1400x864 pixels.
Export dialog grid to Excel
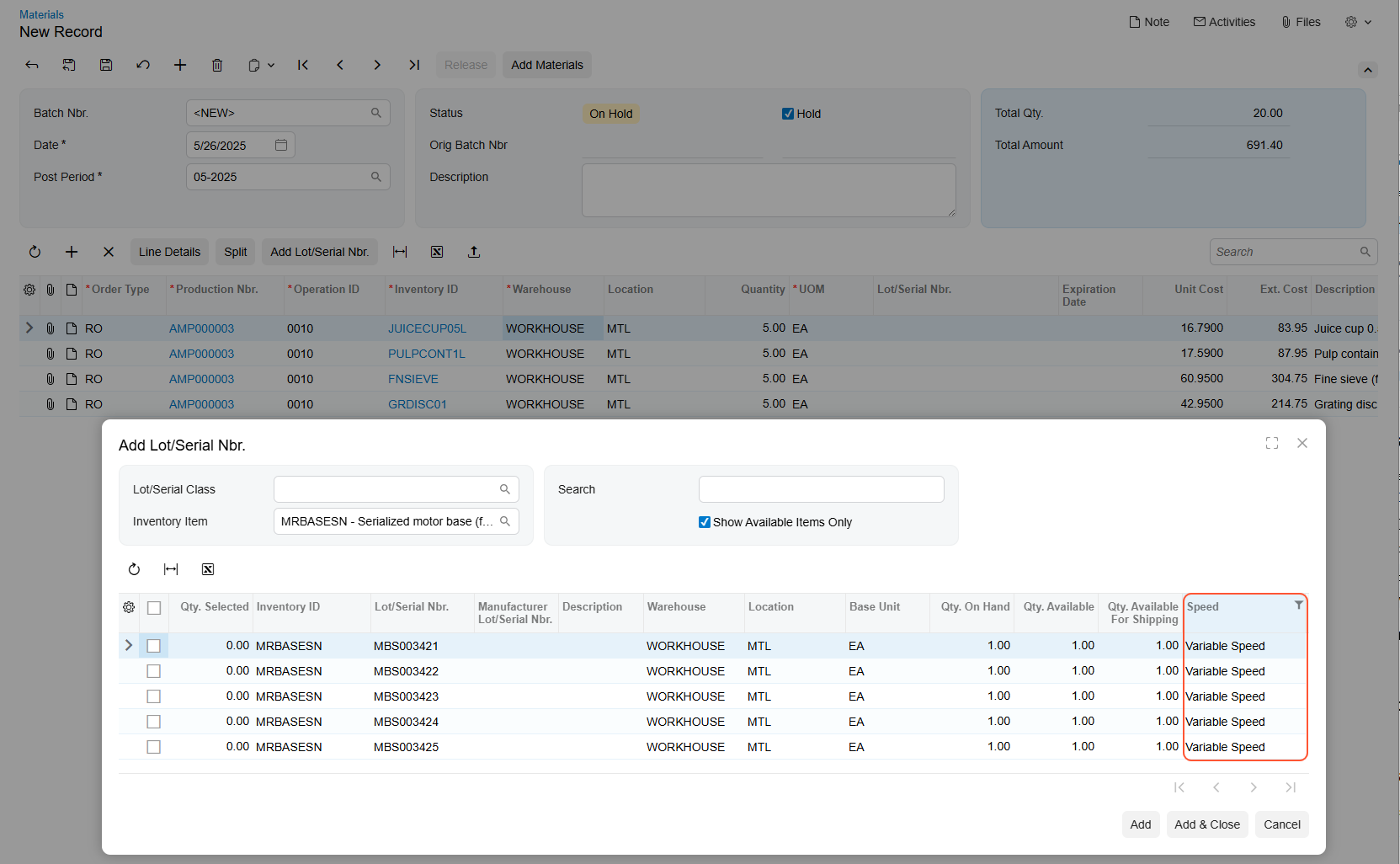(x=208, y=569)
